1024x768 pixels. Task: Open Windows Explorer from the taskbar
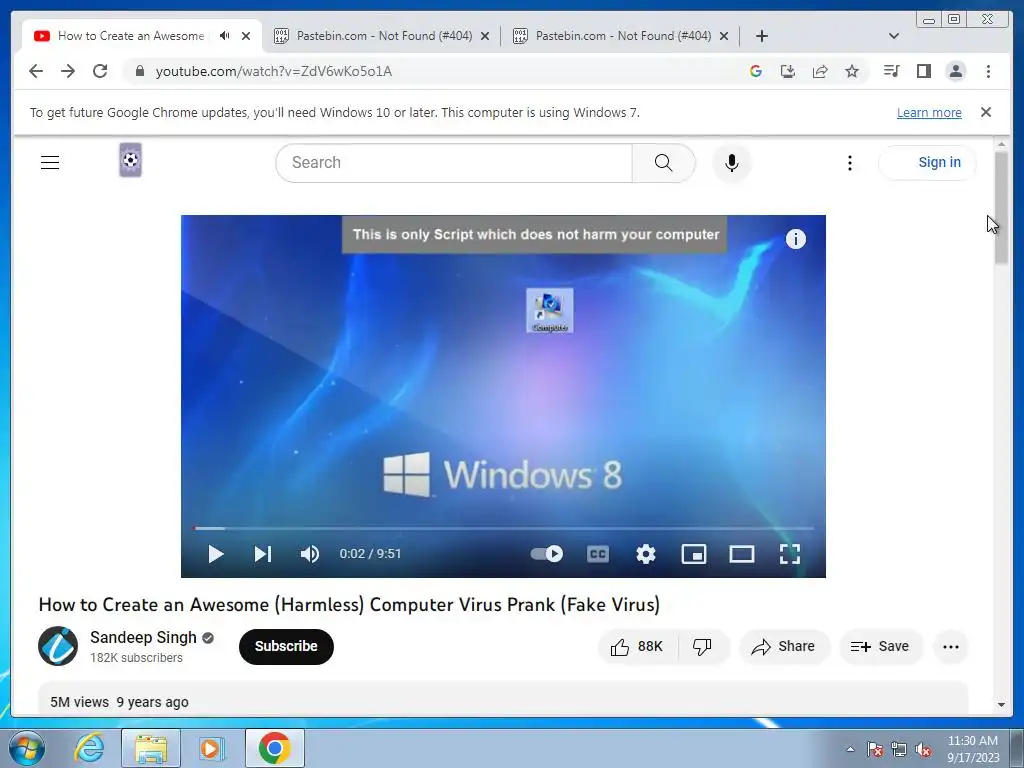[x=151, y=748]
